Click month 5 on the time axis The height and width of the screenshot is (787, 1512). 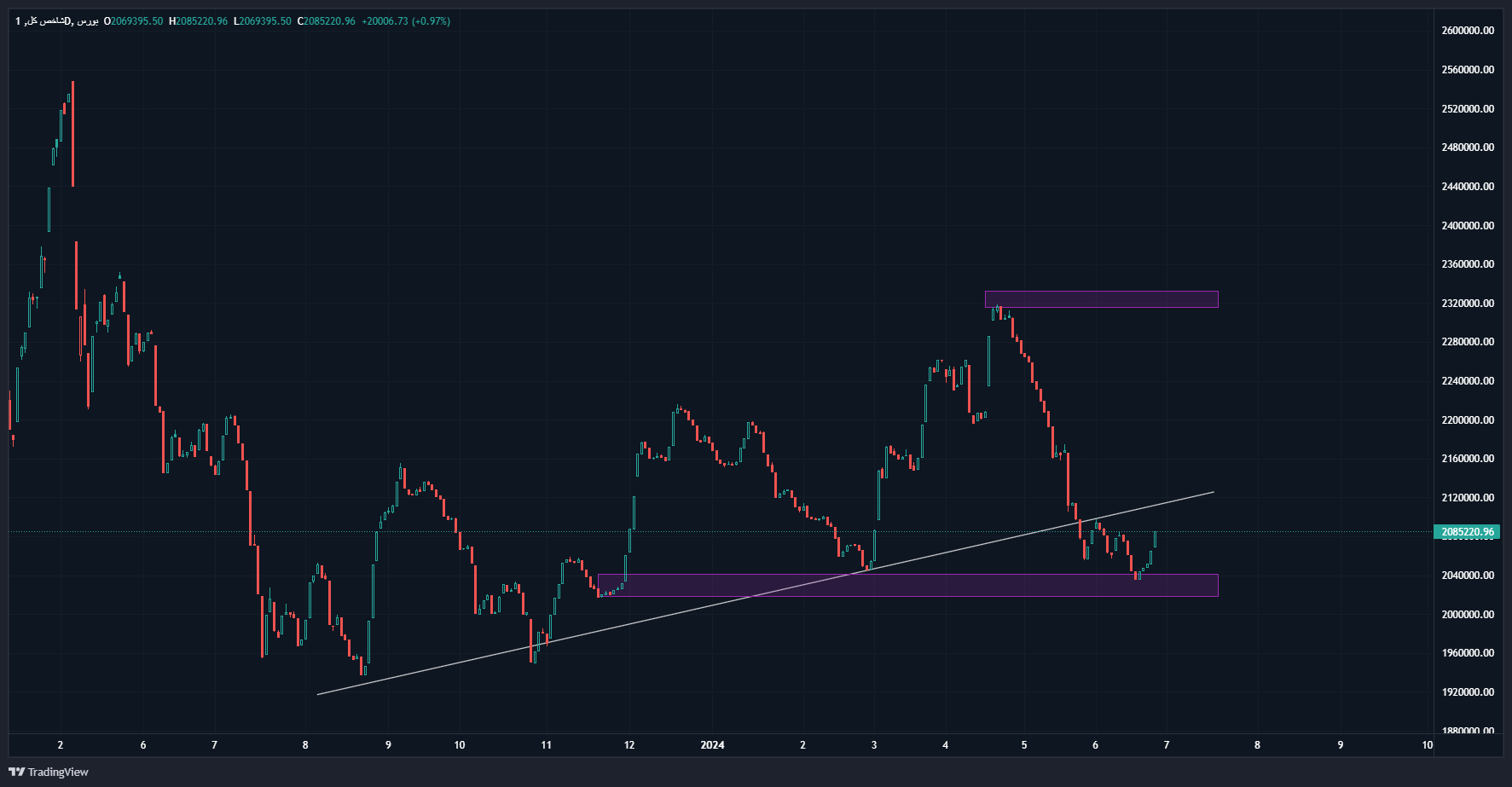(1024, 745)
